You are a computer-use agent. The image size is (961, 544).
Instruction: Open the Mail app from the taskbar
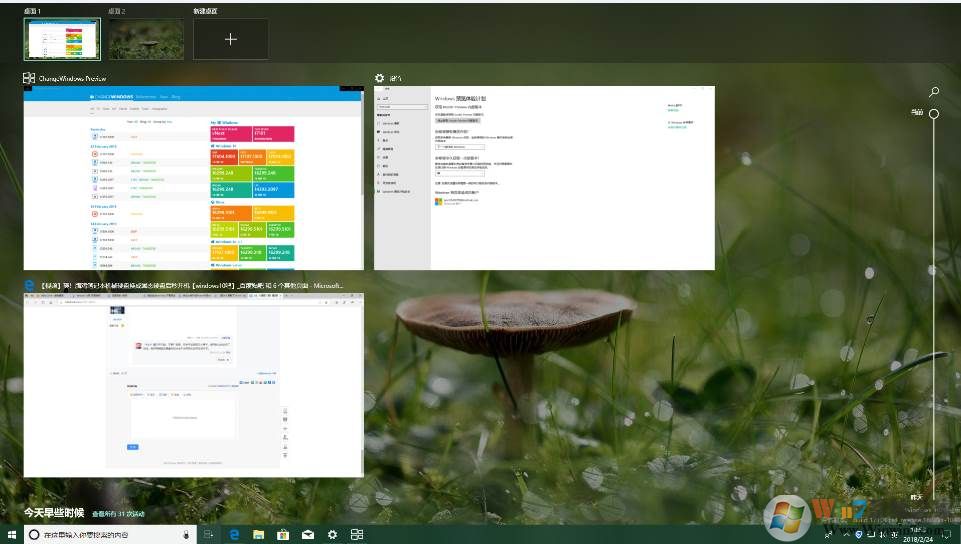pos(308,535)
